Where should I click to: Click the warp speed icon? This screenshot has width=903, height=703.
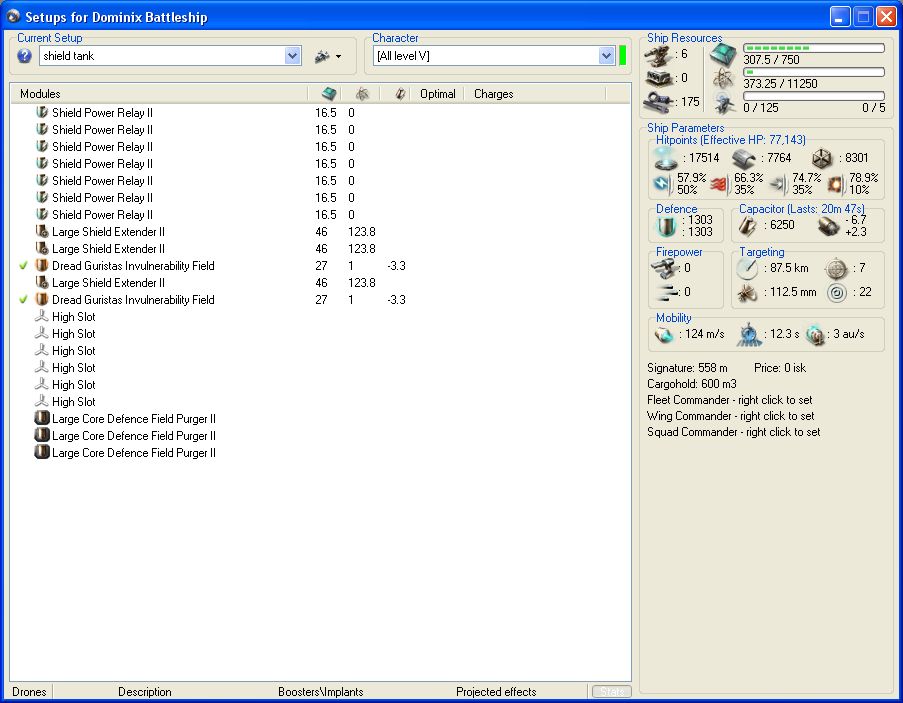[x=815, y=335]
